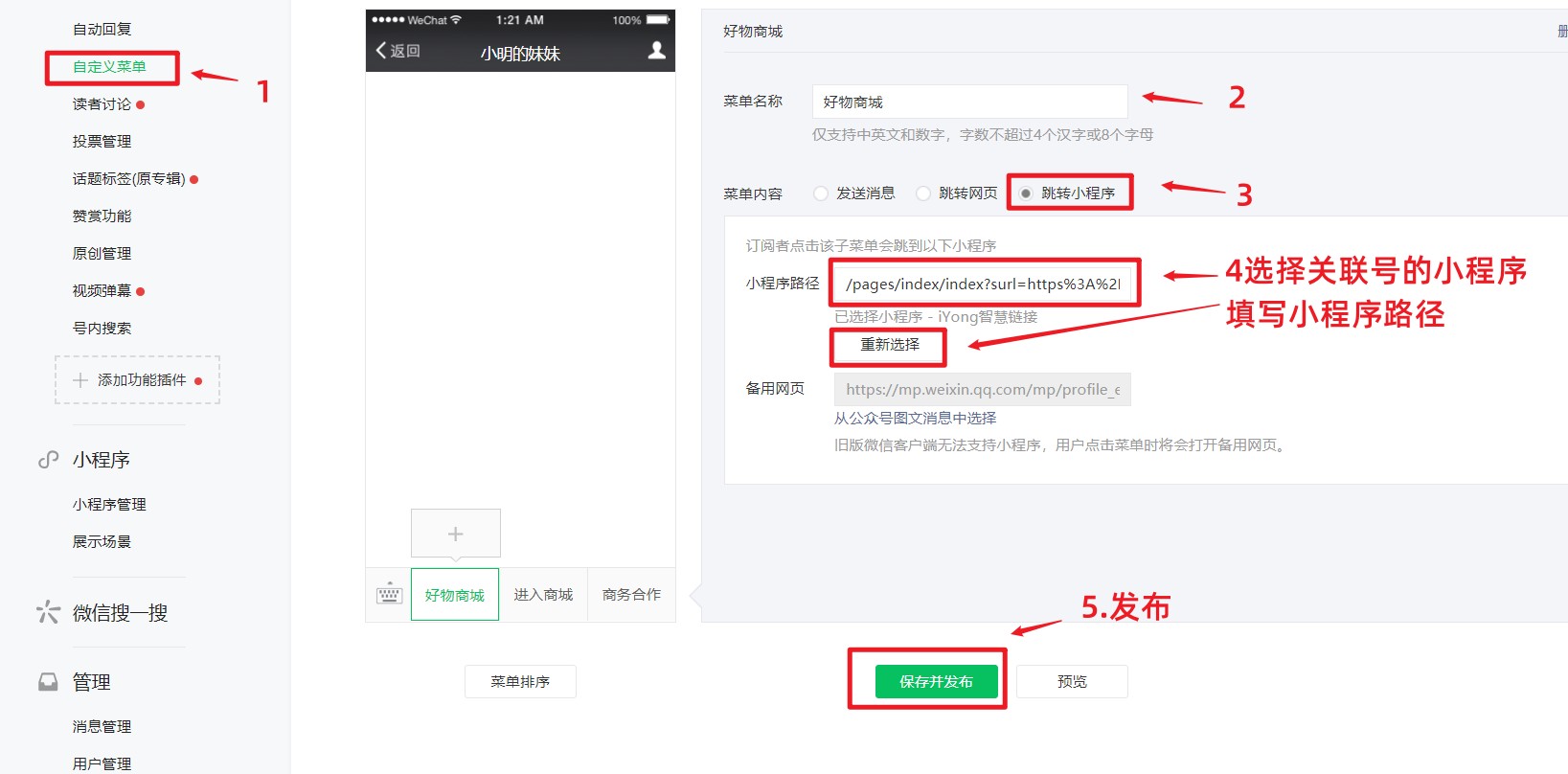
Task: Select the 商务合作 menu tab
Action: [631, 595]
